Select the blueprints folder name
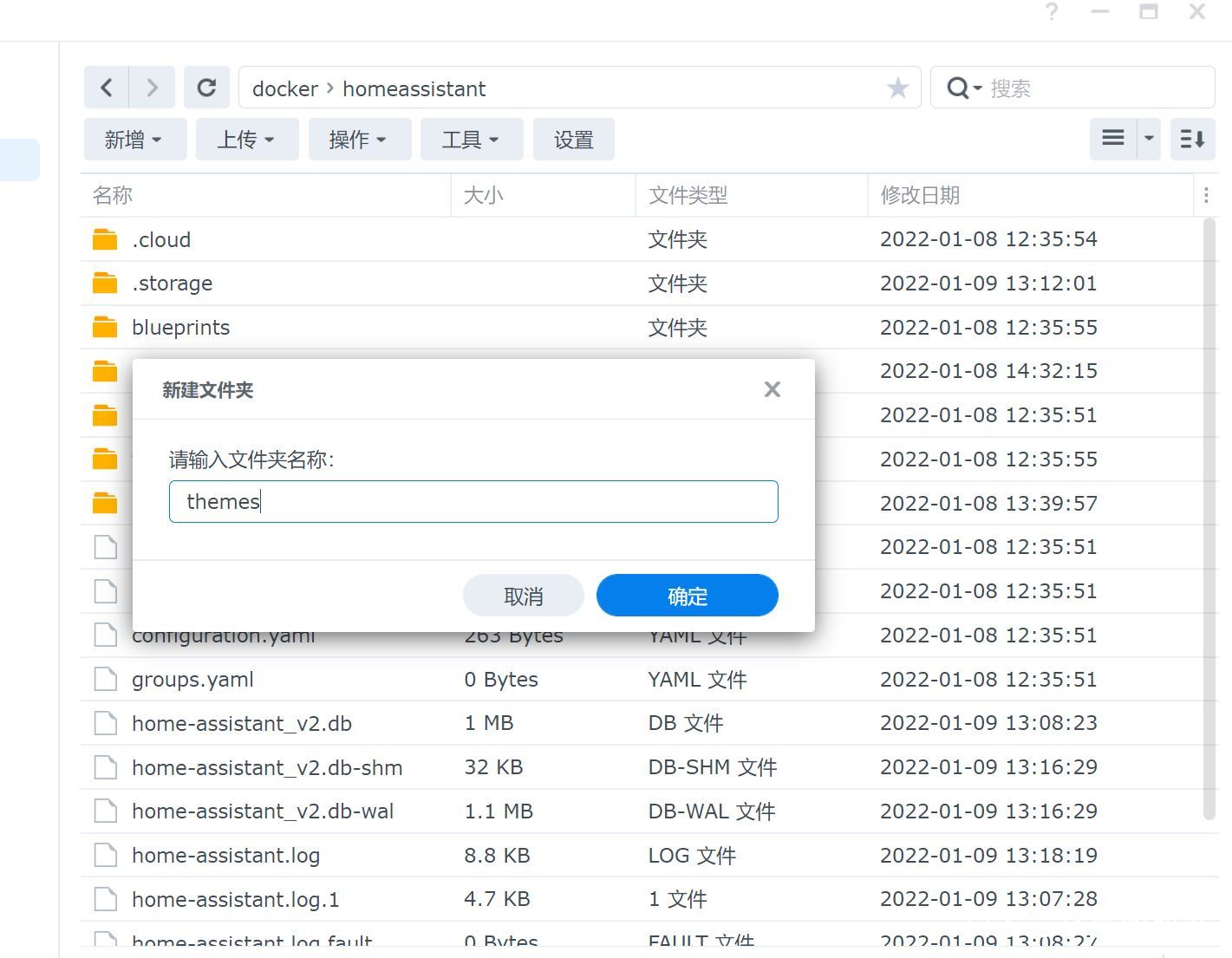This screenshot has height=958, width=1232. [x=180, y=327]
